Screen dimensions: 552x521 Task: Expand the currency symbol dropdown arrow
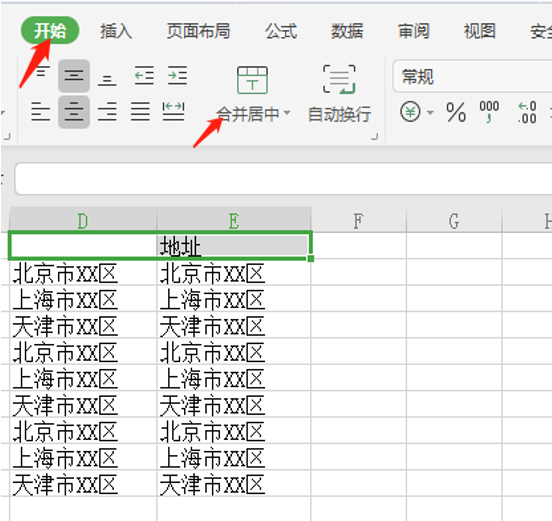(430, 113)
